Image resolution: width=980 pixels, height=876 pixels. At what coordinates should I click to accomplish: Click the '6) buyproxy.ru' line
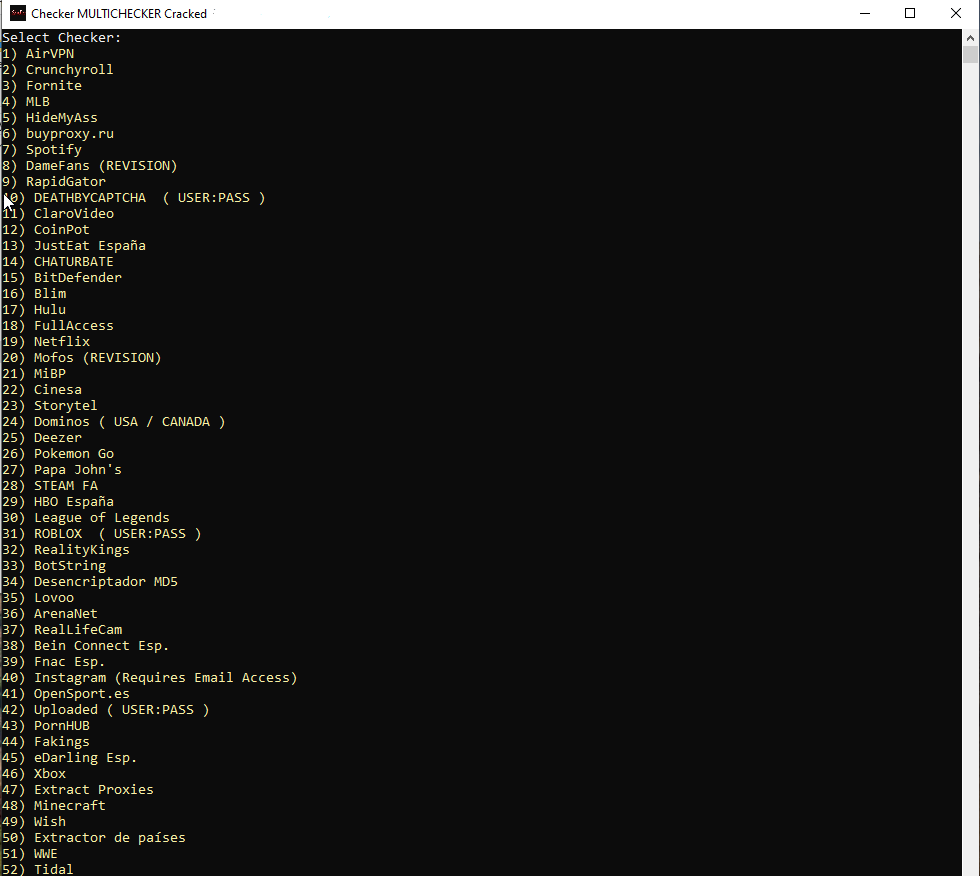[x=58, y=134]
